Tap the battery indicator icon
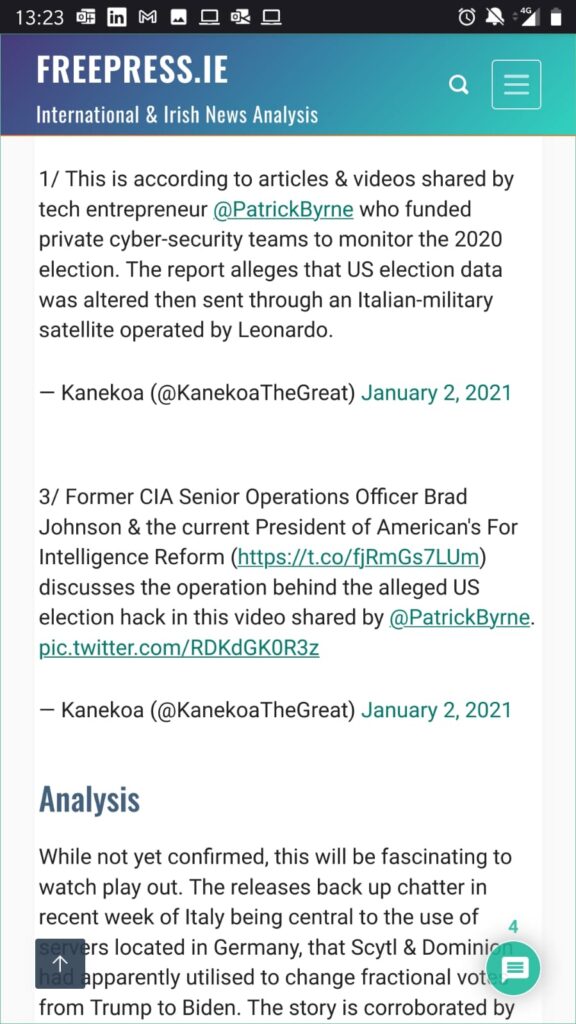The height and width of the screenshot is (1024, 576). click(x=556, y=18)
